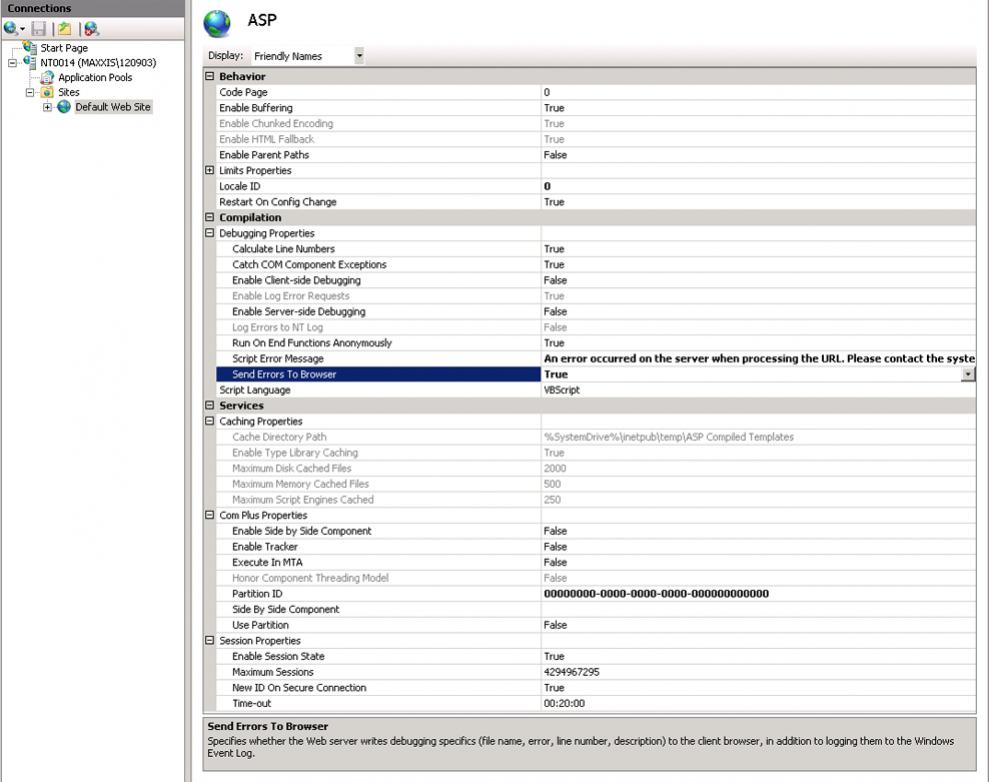Expand Limits Properties
This screenshot has height=782, width=989.
(210, 170)
